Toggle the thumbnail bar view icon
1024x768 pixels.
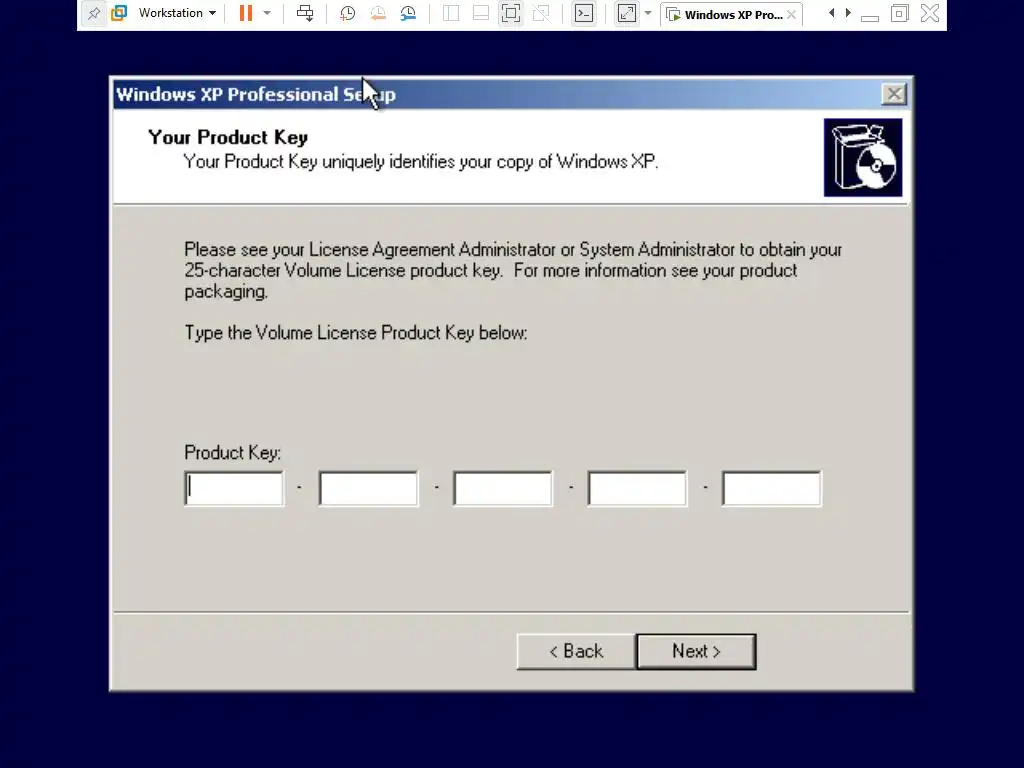click(481, 13)
